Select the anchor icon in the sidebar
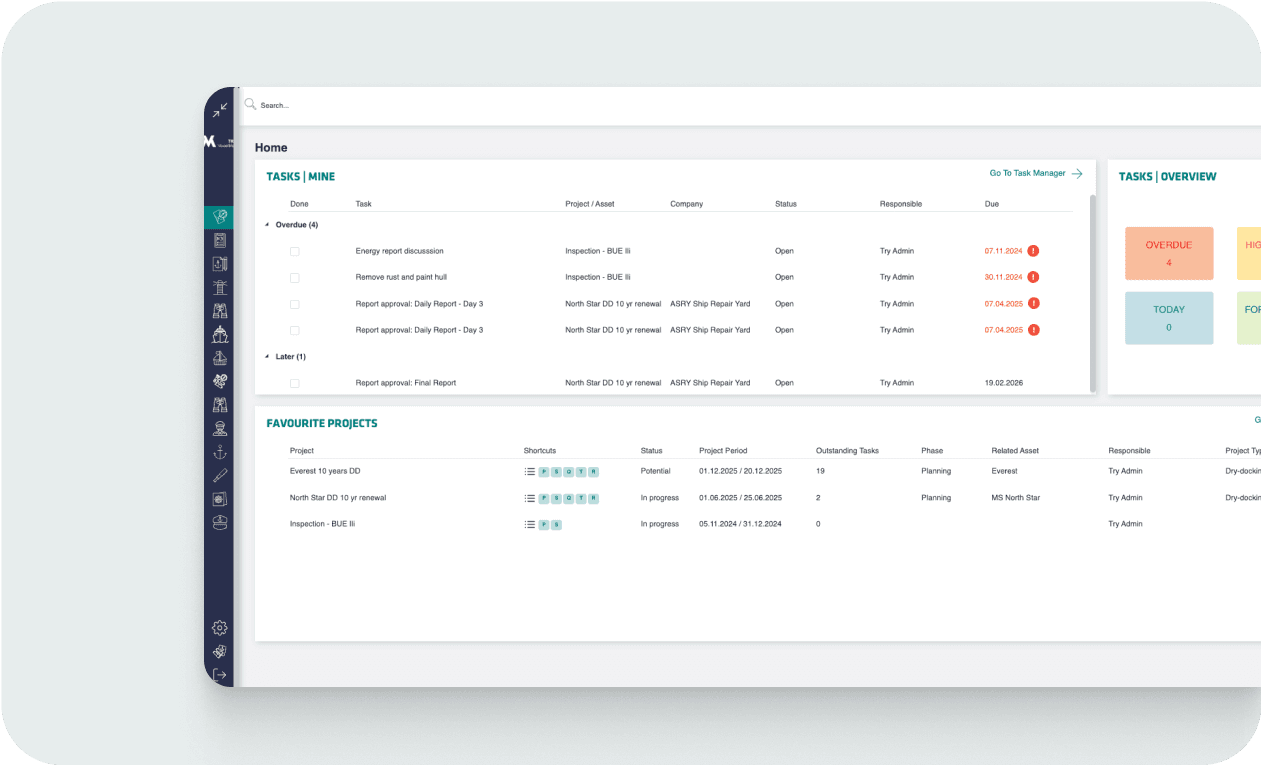This screenshot has width=1261, height=765. click(219, 451)
